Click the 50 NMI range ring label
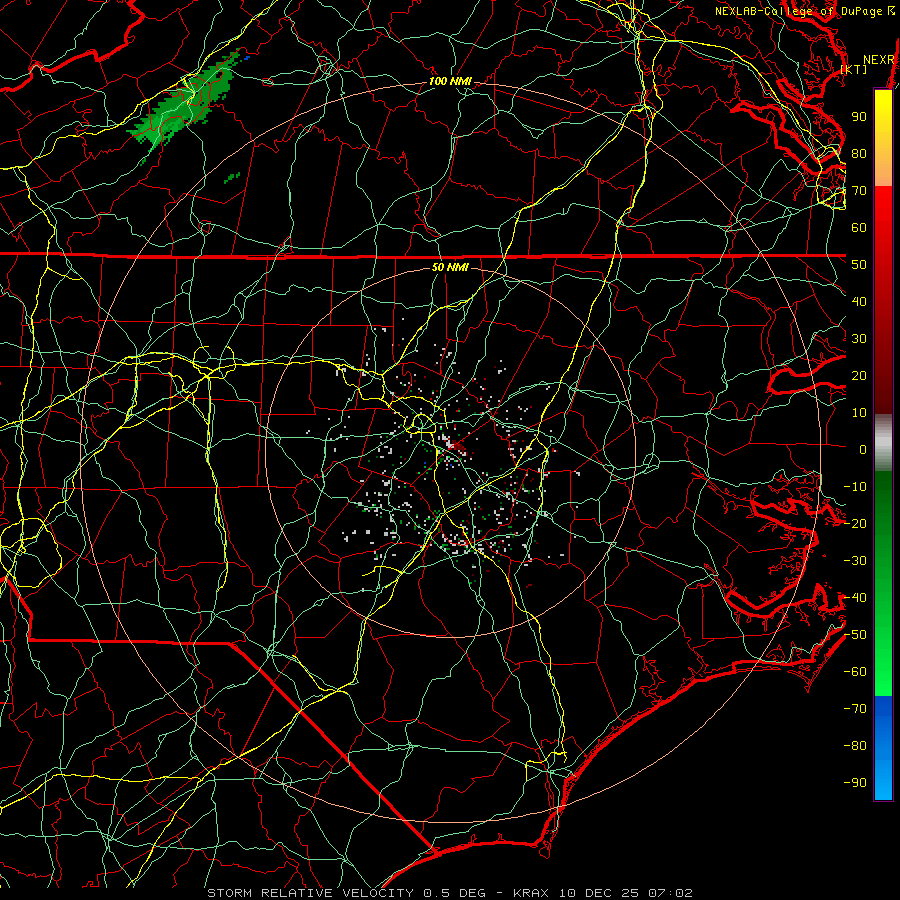 point(450,267)
